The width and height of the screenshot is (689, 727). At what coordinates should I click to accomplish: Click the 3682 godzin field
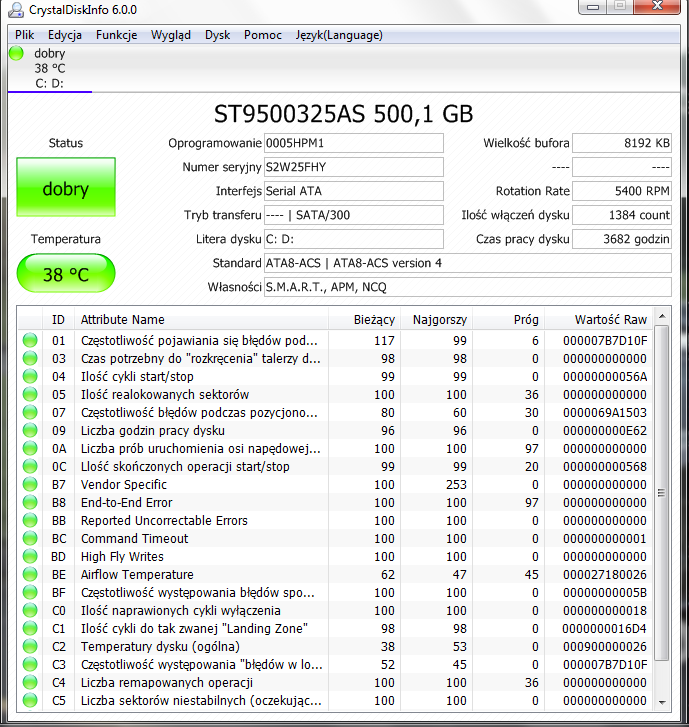tap(622, 239)
